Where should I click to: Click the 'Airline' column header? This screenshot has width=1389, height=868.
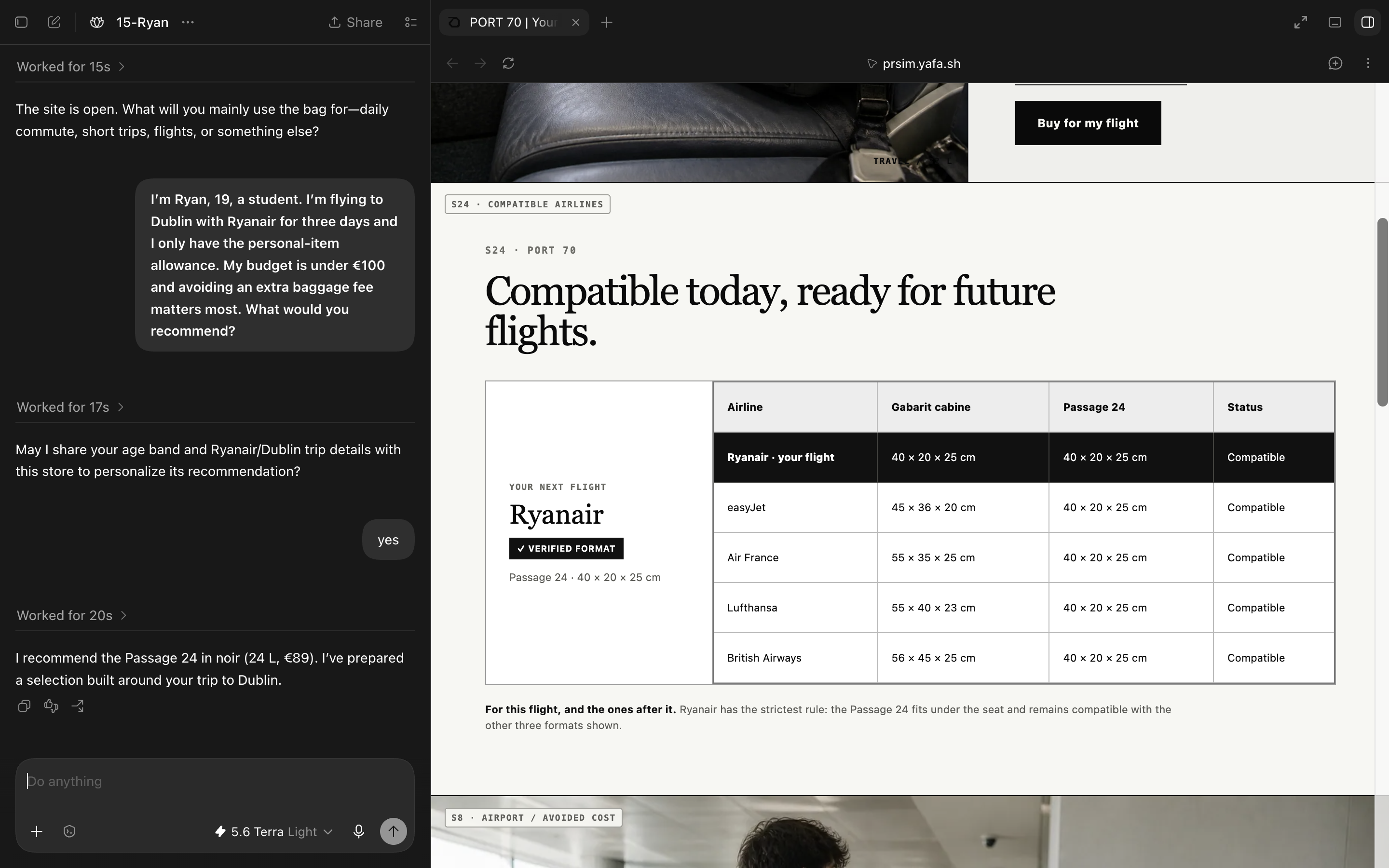click(x=795, y=407)
